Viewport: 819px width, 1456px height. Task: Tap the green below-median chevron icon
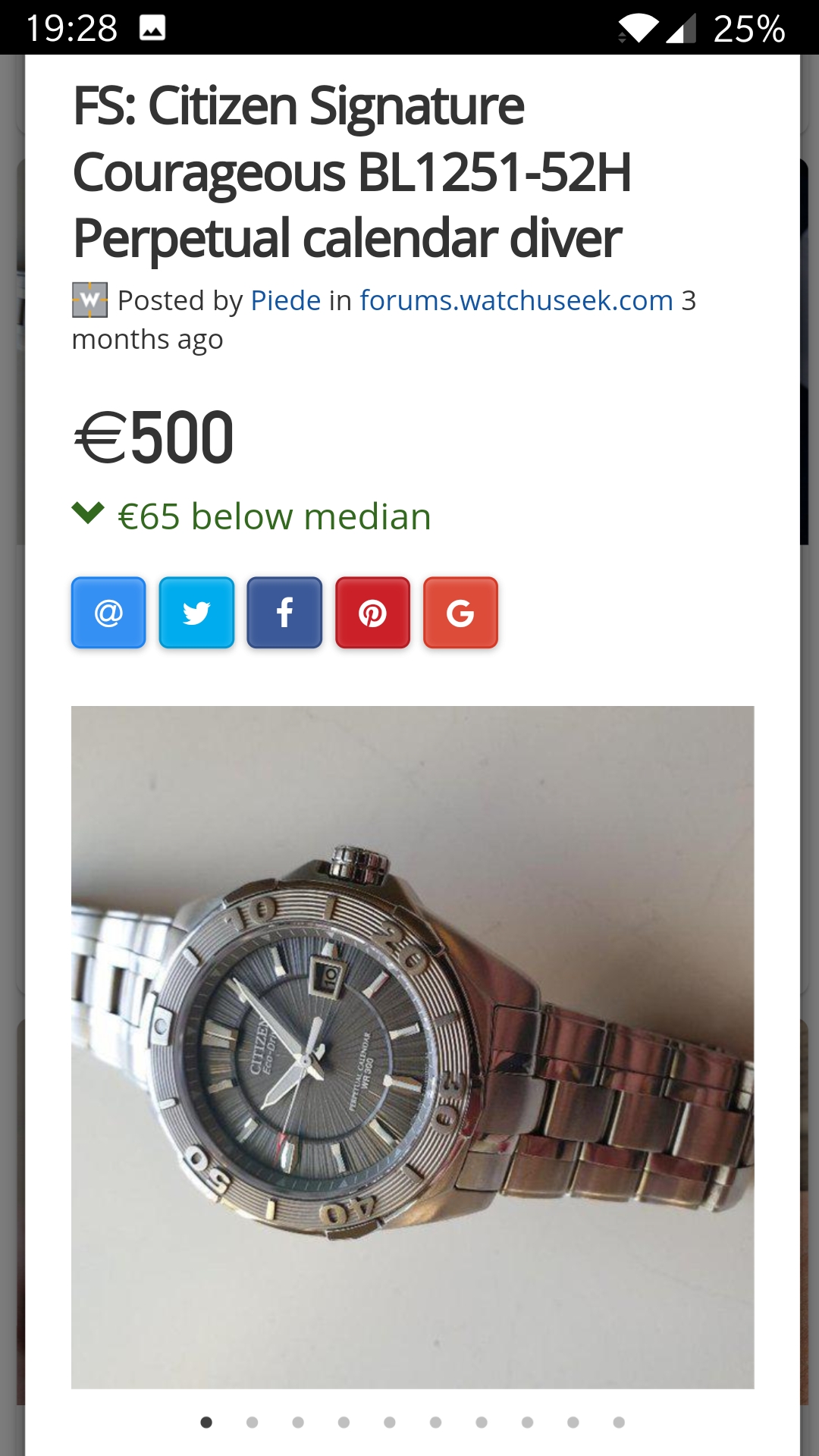88,513
